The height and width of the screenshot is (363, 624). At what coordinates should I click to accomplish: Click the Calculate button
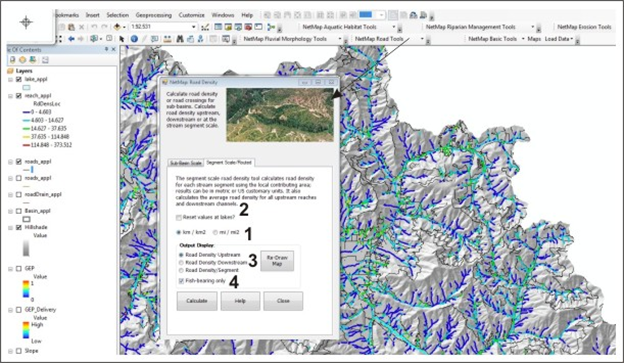coord(197,301)
